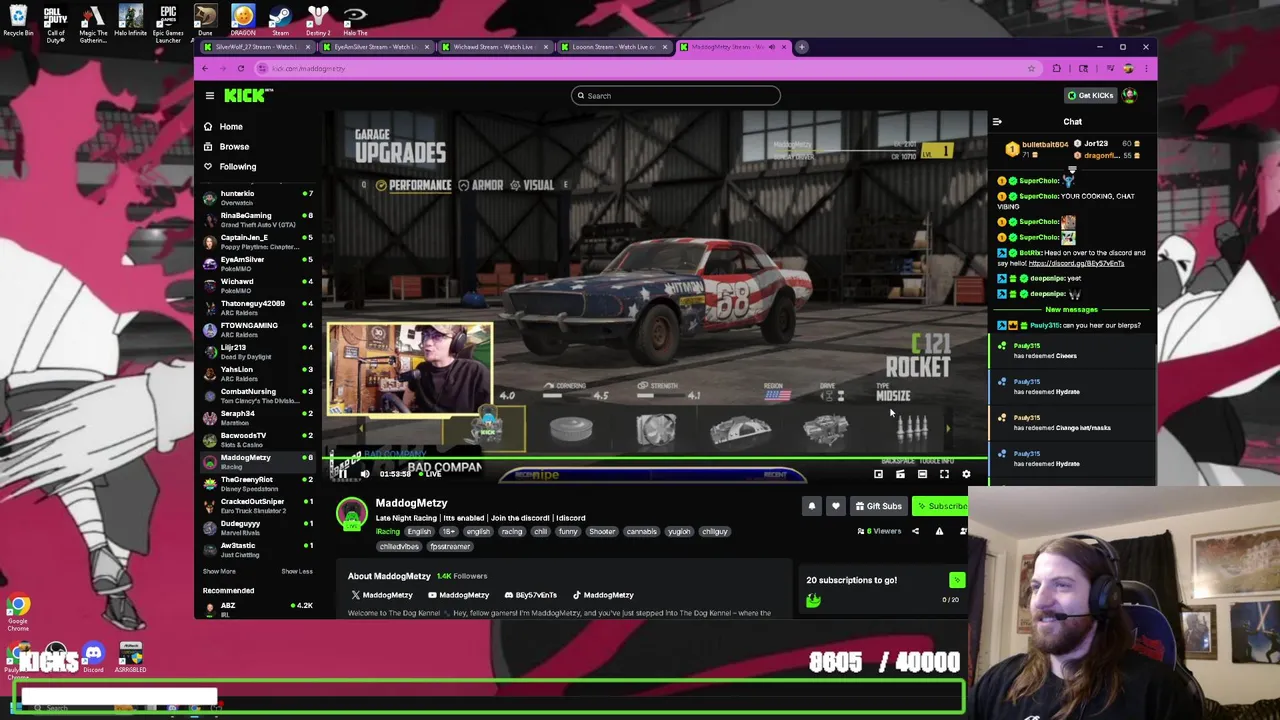The image size is (1280, 720).
Task: Open Browse in the sidebar
Action: pos(234,147)
